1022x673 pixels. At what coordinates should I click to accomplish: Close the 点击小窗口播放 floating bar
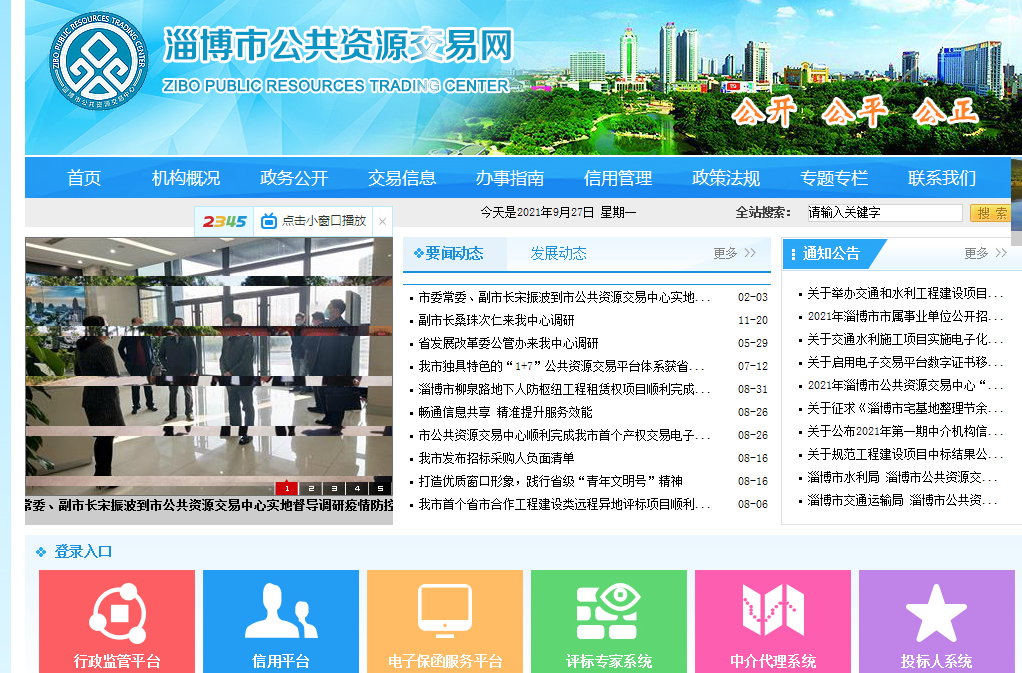[382, 221]
